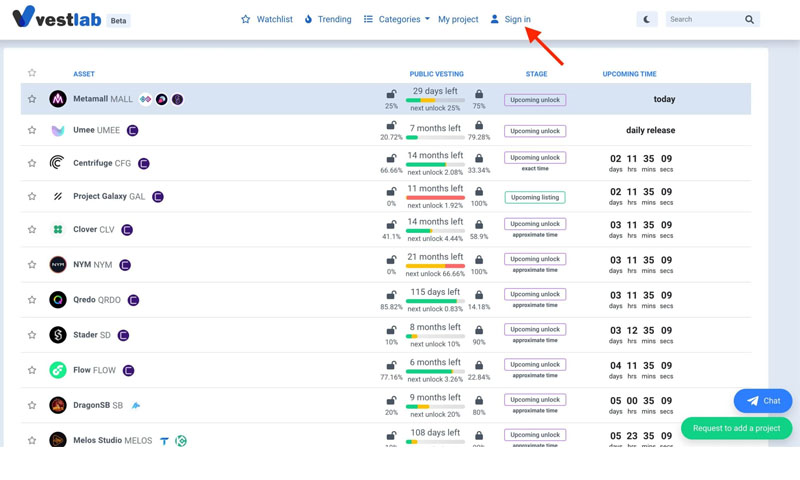Star Metamall in the watchlist
Viewport: 800px width, 480px height.
click(x=32, y=99)
